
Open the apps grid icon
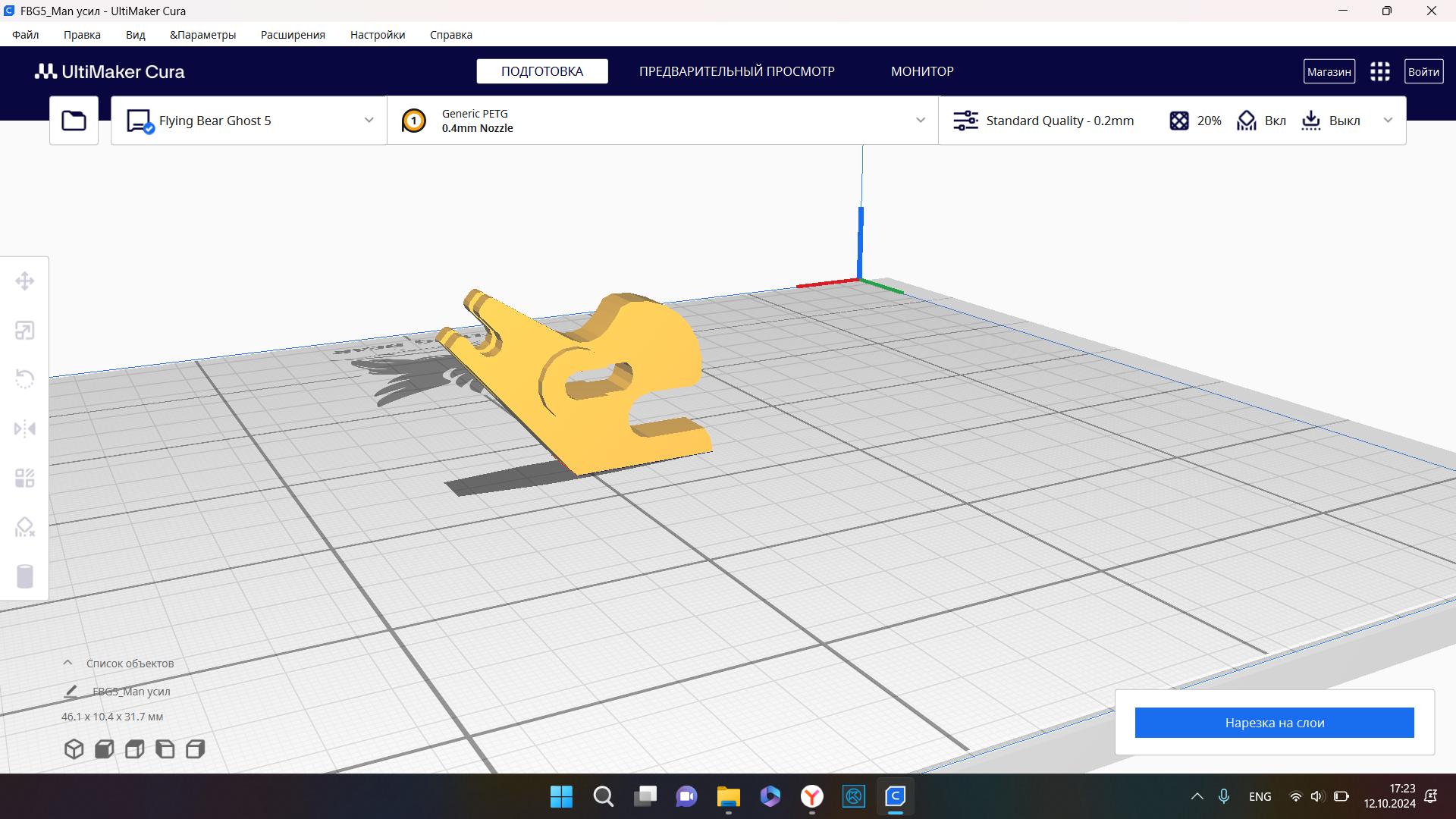(1379, 72)
